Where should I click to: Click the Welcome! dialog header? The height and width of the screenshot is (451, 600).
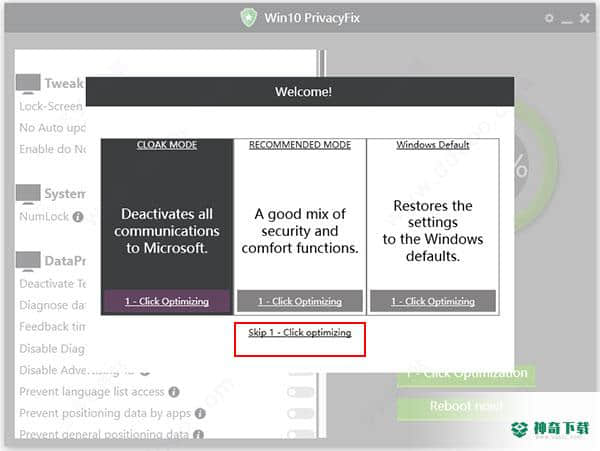(x=300, y=92)
